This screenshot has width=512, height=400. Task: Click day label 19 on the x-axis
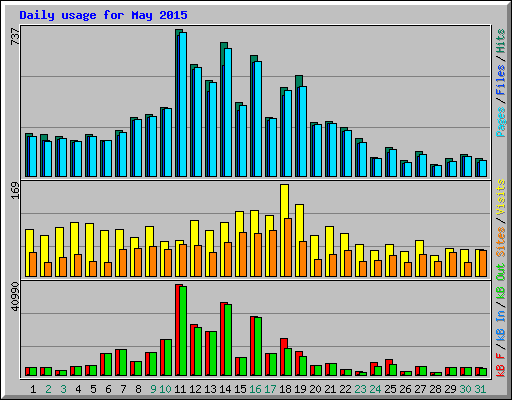pyautogui.click(x=300, y=389)
